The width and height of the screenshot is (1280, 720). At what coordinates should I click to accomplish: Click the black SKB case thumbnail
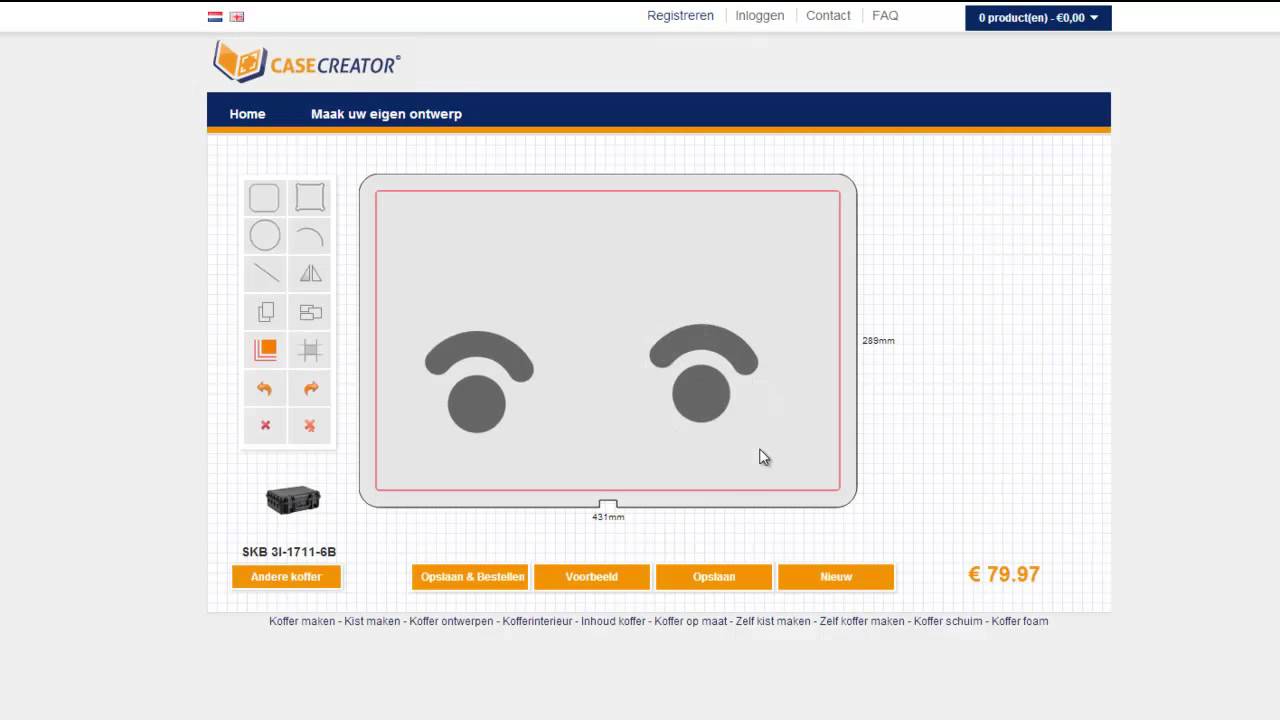293,499
